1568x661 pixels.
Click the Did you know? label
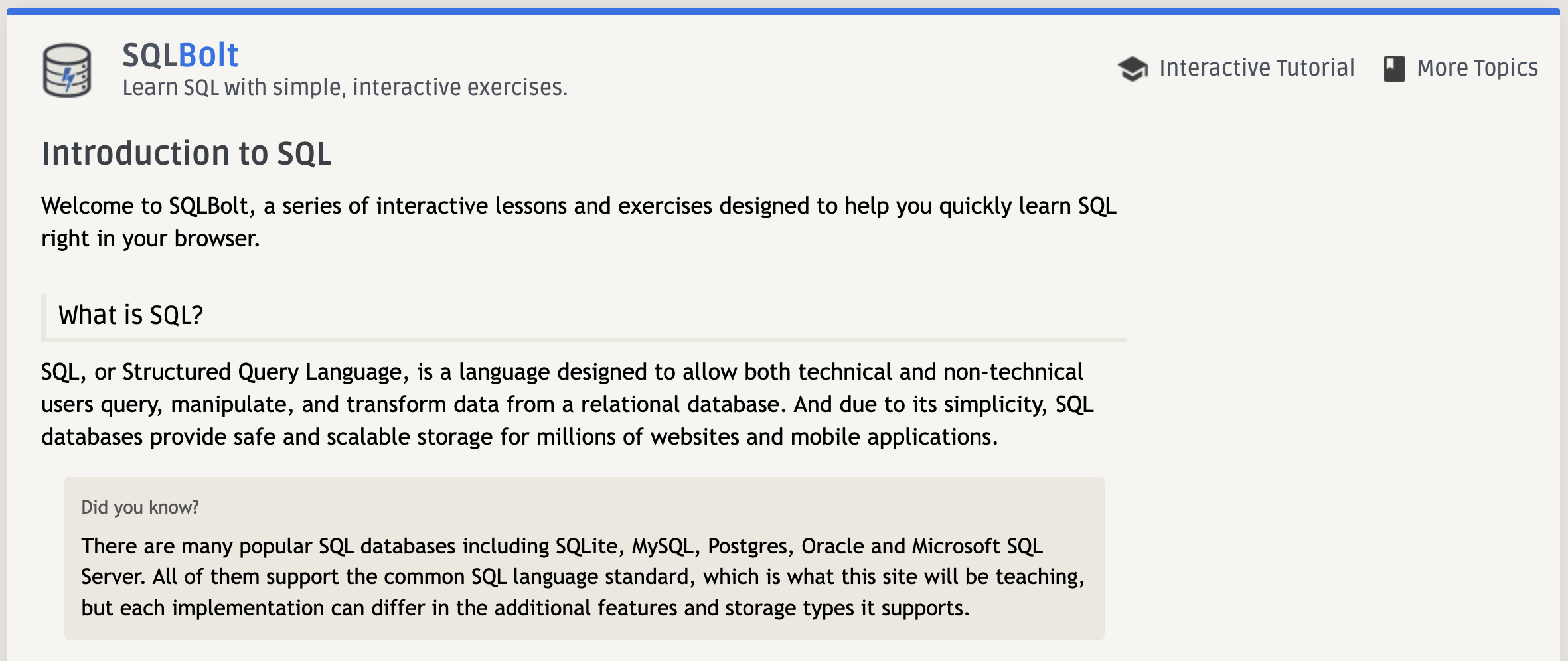click(140, 506)
